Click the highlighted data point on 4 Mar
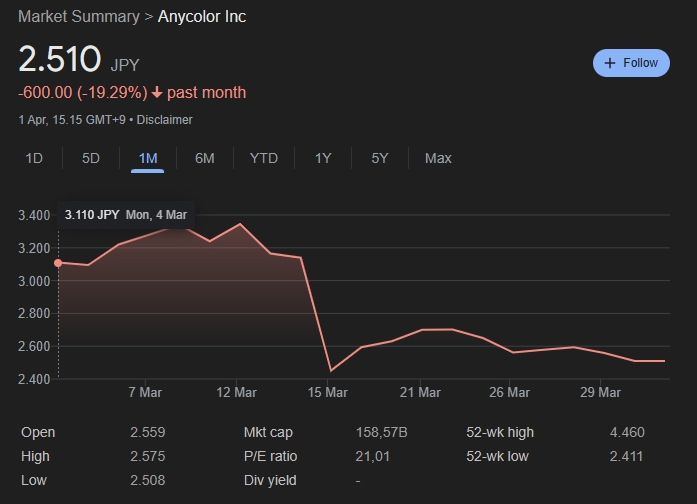This screenshot has height=504, width=697. coord(58,263)
